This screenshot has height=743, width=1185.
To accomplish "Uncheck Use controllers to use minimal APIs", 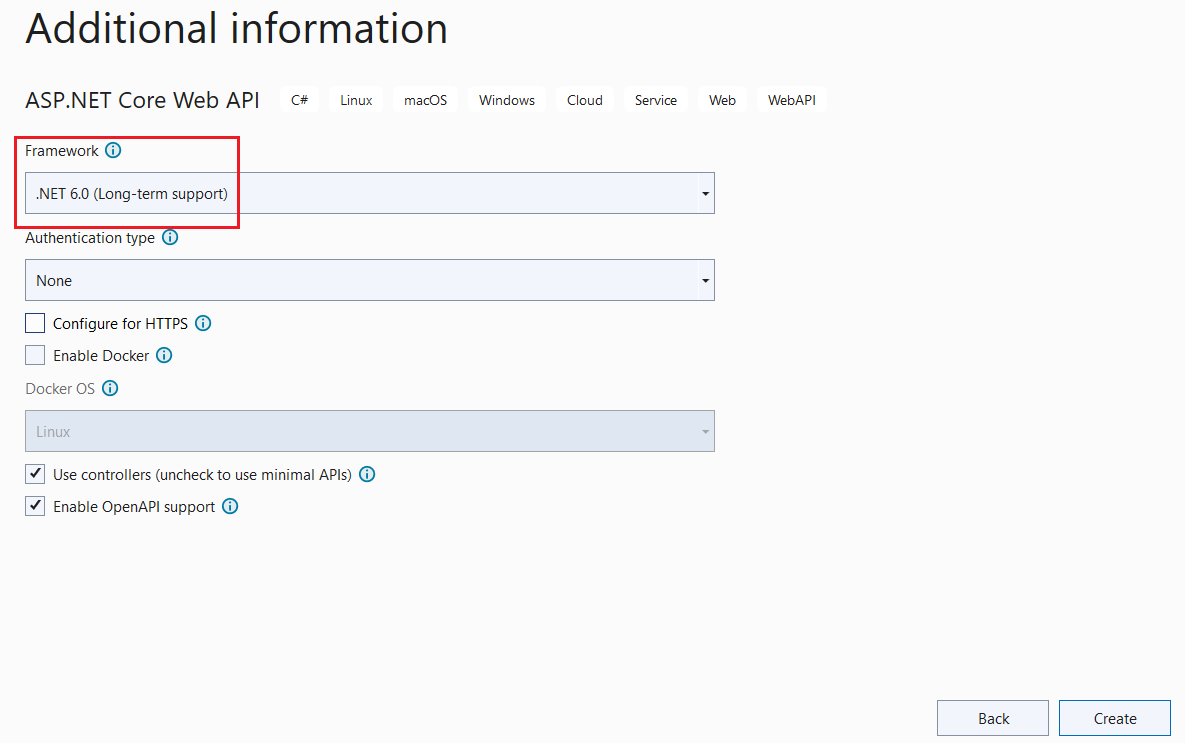I will pos(34,473).
